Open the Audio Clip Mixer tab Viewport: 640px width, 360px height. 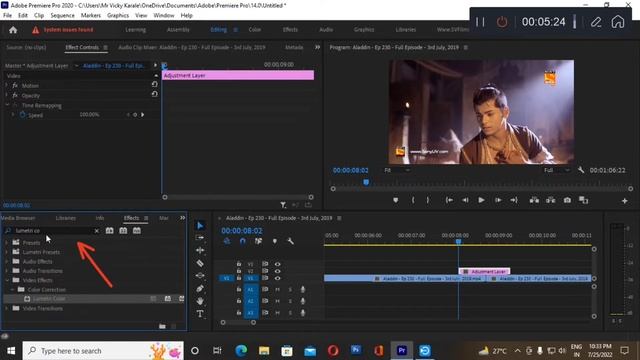coord(191,47)
